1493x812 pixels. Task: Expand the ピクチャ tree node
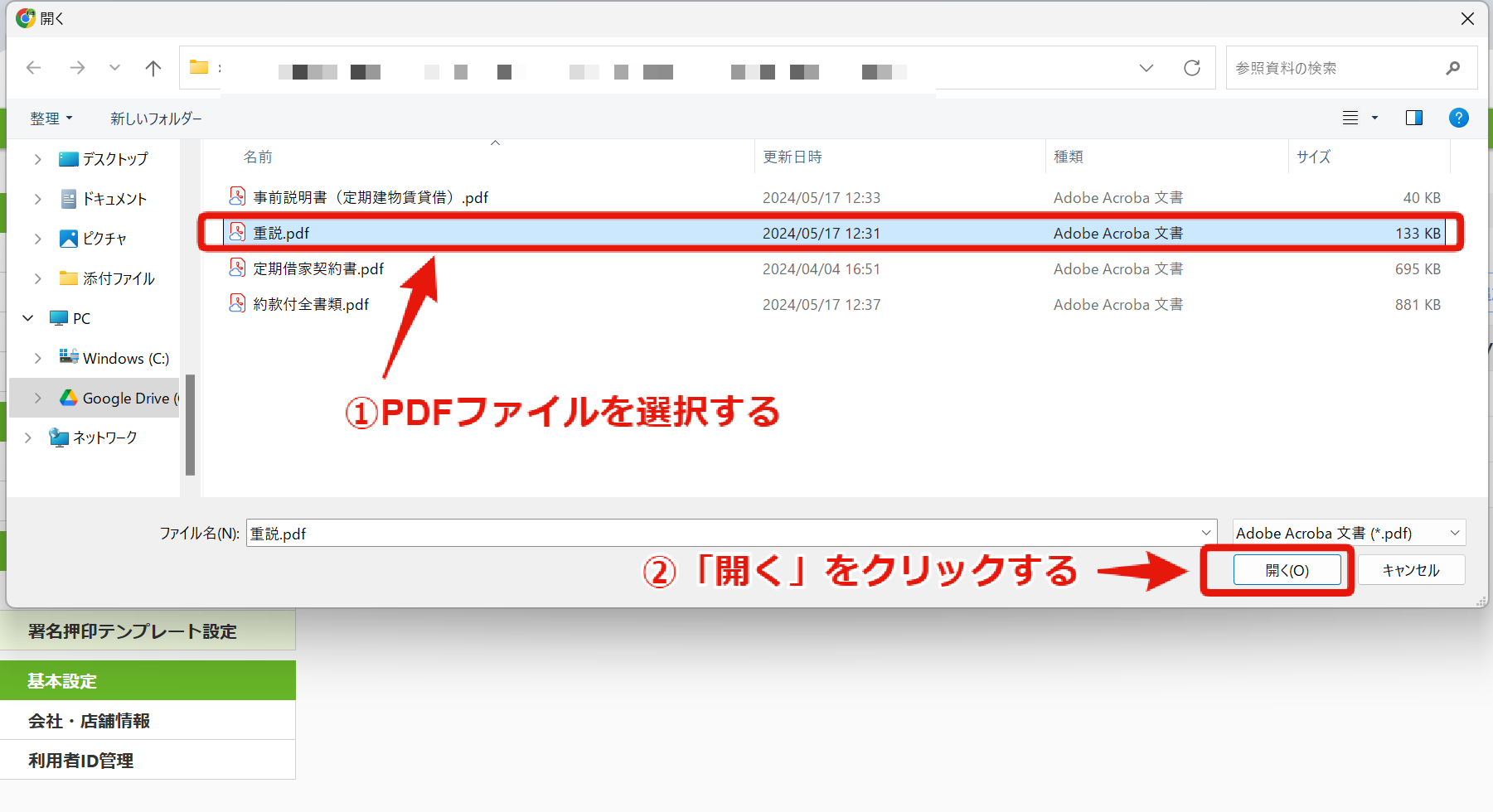[x=37, y=239]
